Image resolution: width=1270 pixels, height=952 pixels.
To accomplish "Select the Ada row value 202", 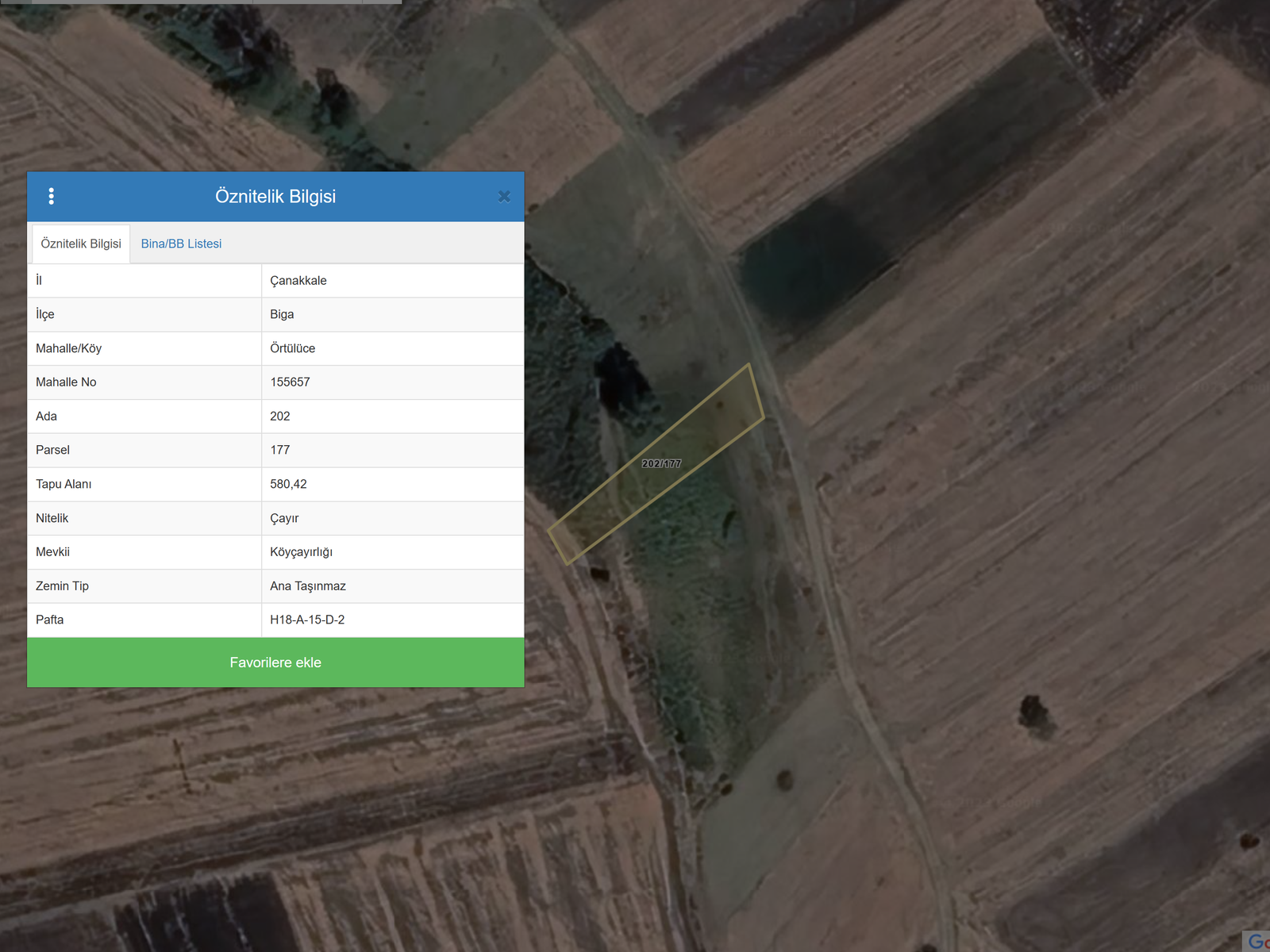I will click(x=280, y=416).
